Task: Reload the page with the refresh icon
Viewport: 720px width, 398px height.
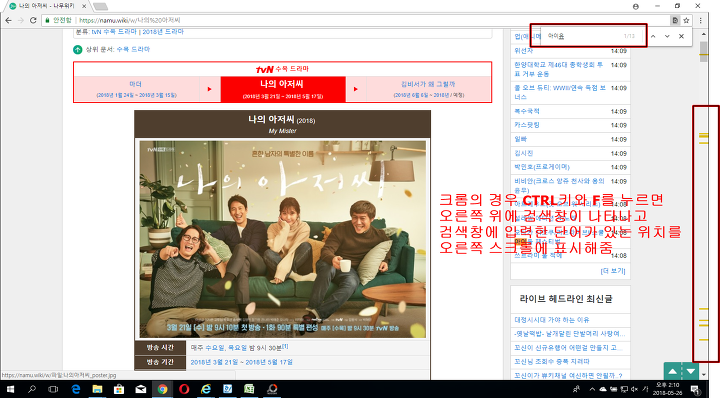Action: pos(33,20)
